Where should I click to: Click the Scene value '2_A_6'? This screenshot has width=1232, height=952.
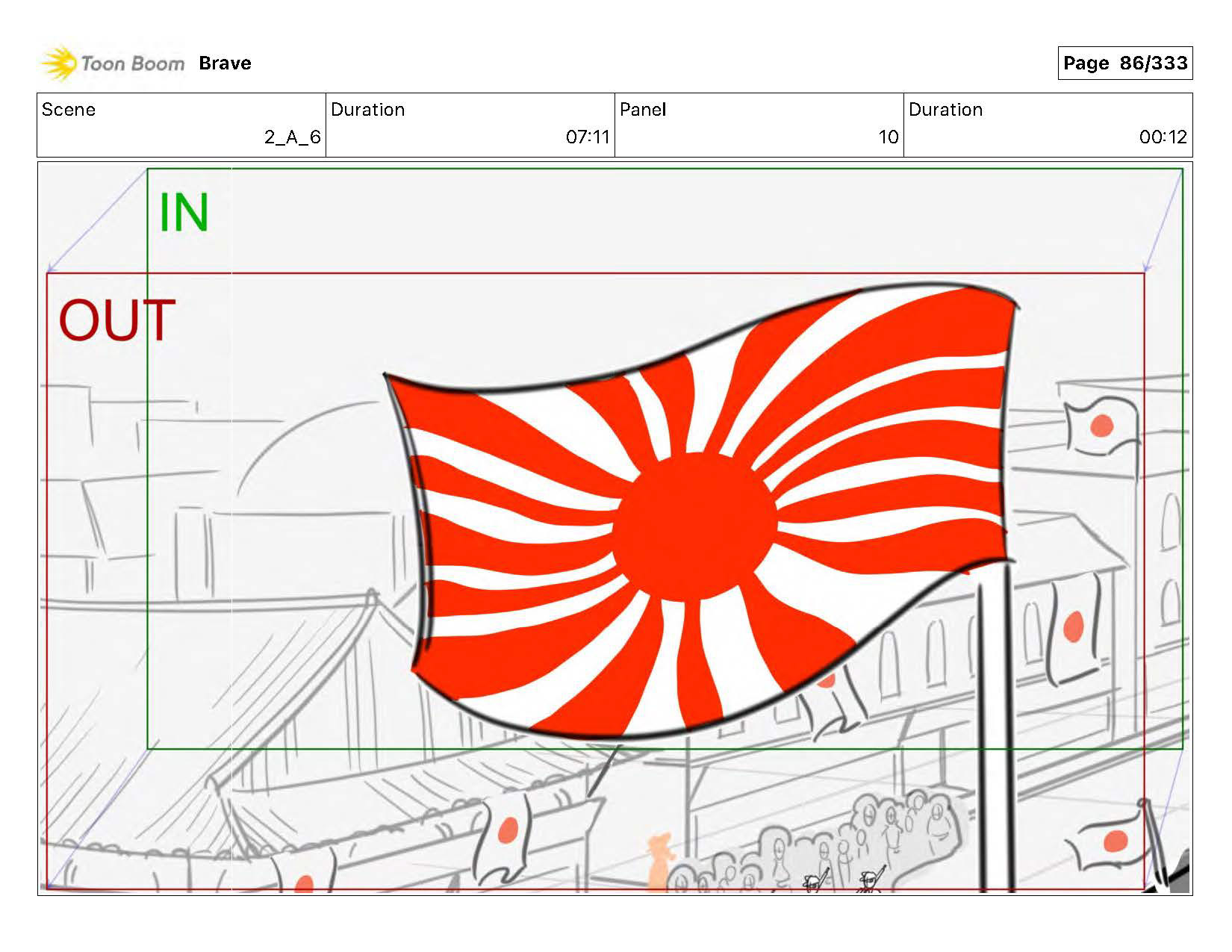click(293, 137)
